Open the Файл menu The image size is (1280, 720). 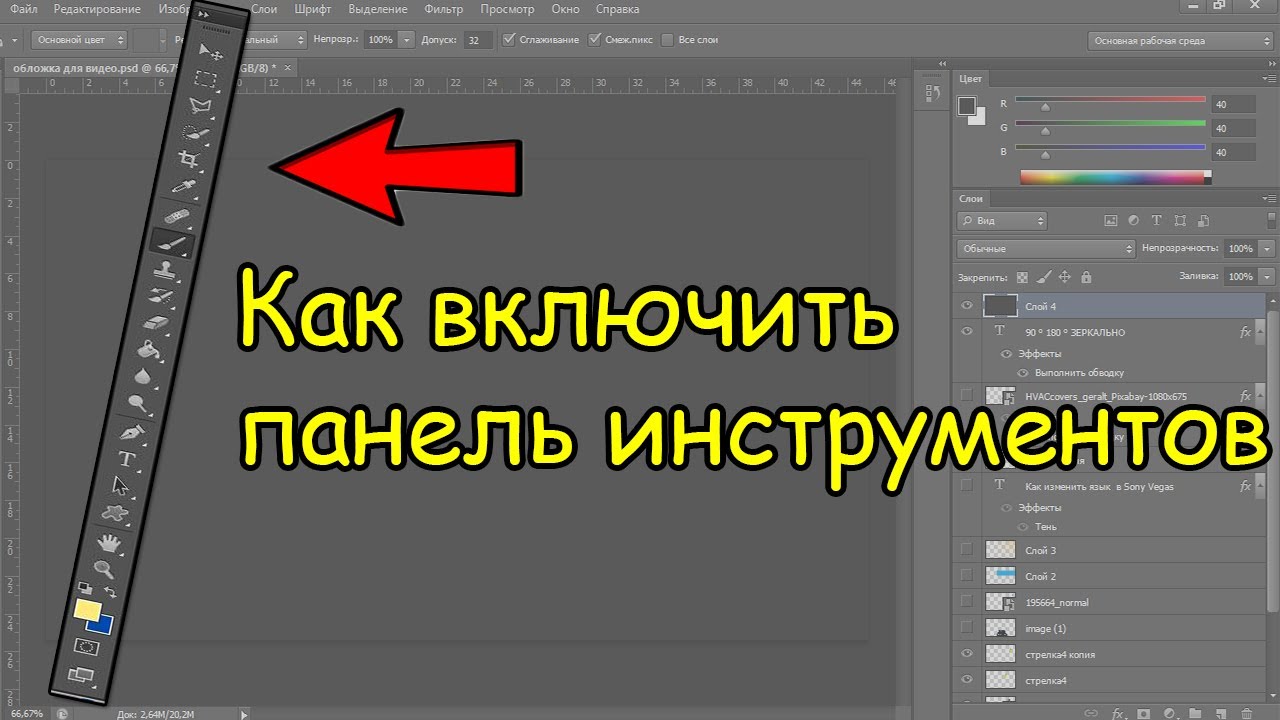coord(24,9)
